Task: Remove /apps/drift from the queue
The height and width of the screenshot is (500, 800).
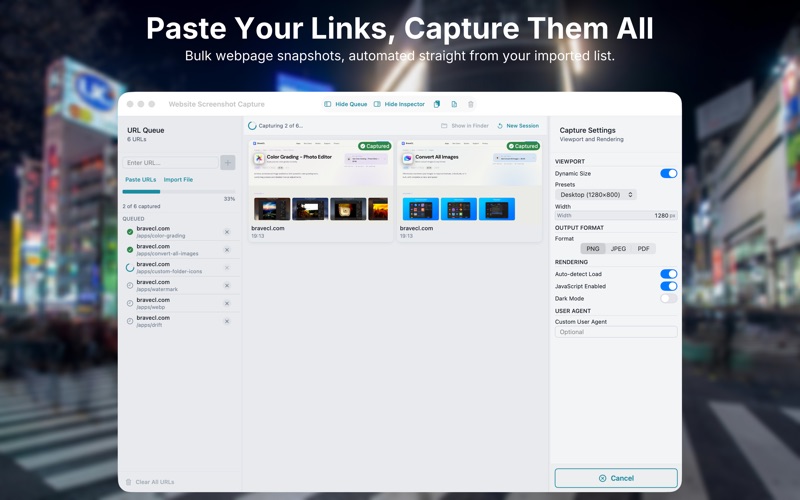Action: tap(227, 321)
